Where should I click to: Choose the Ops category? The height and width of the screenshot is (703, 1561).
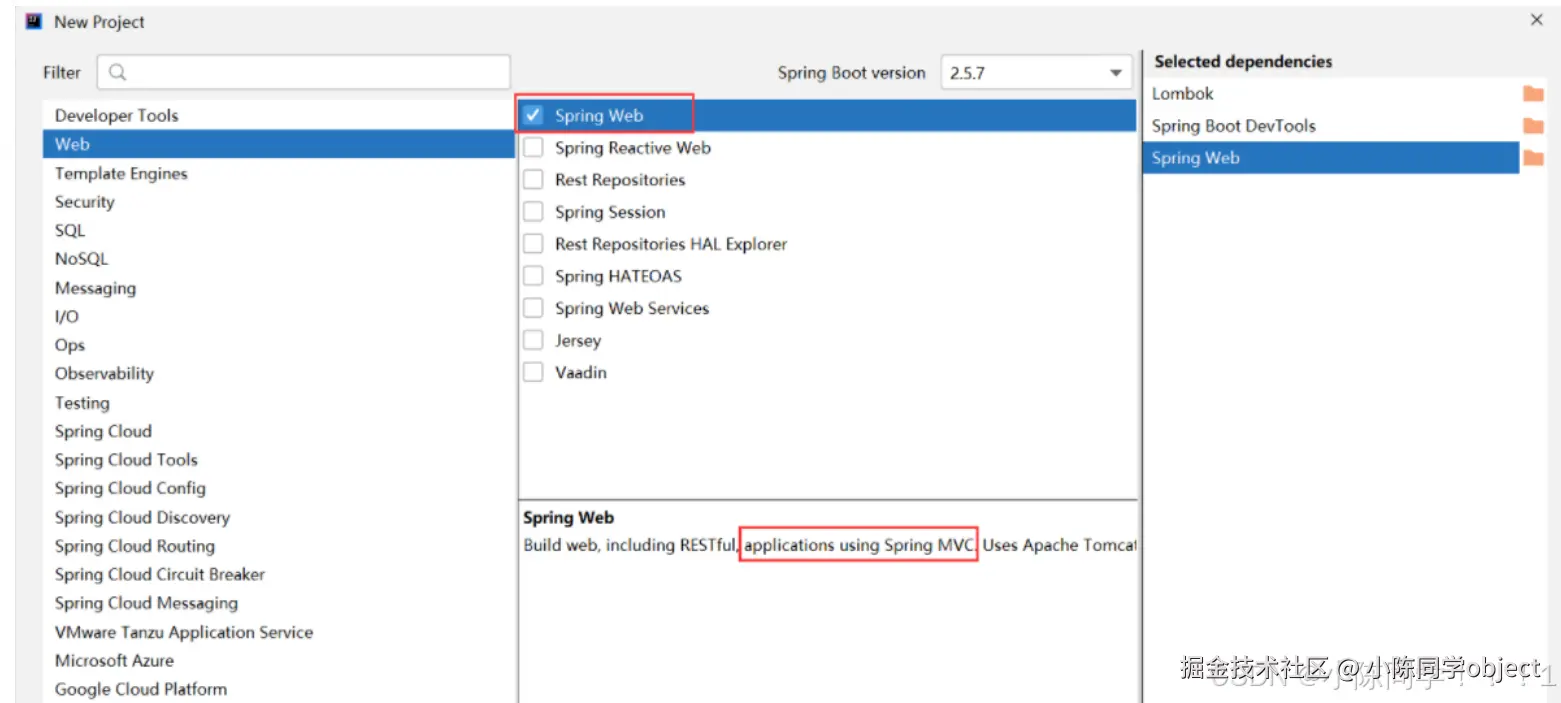point(278,345)
